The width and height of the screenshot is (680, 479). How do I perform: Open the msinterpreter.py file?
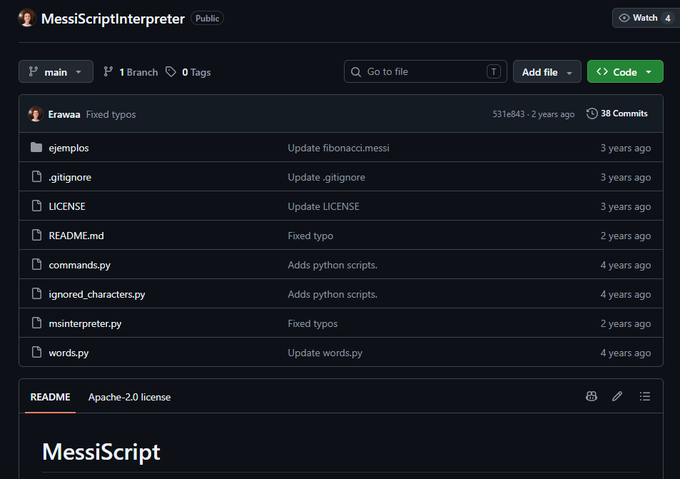(x=85, y=323)
